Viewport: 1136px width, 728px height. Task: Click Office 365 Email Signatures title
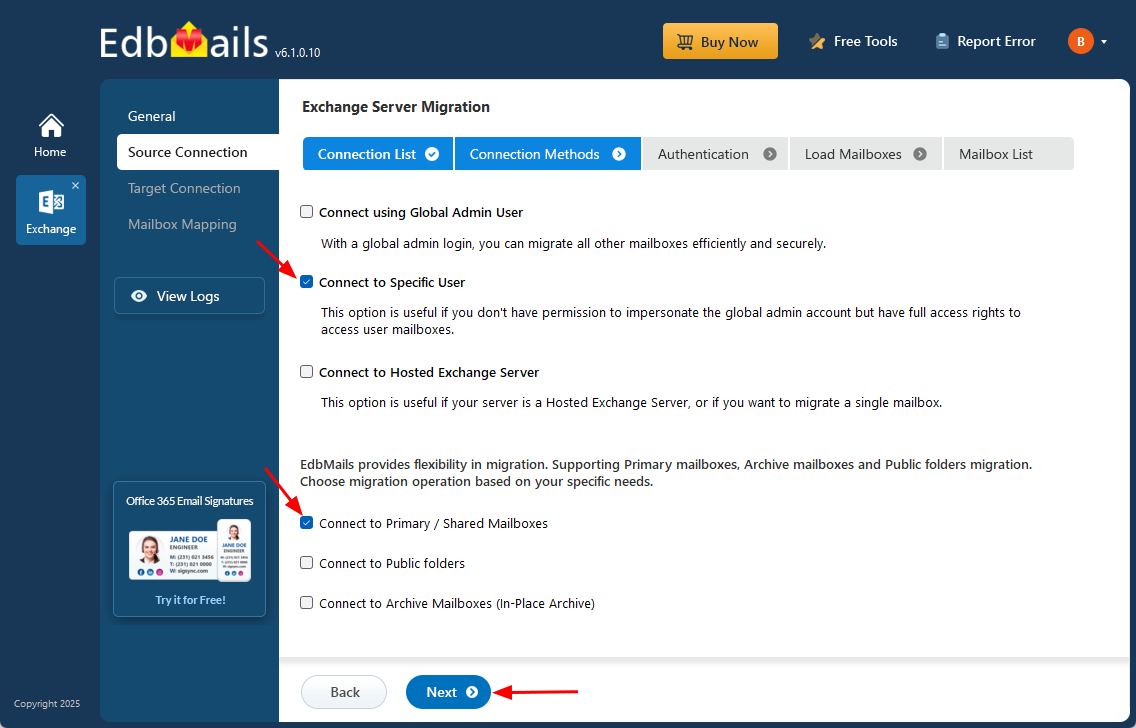click(190, 501)
